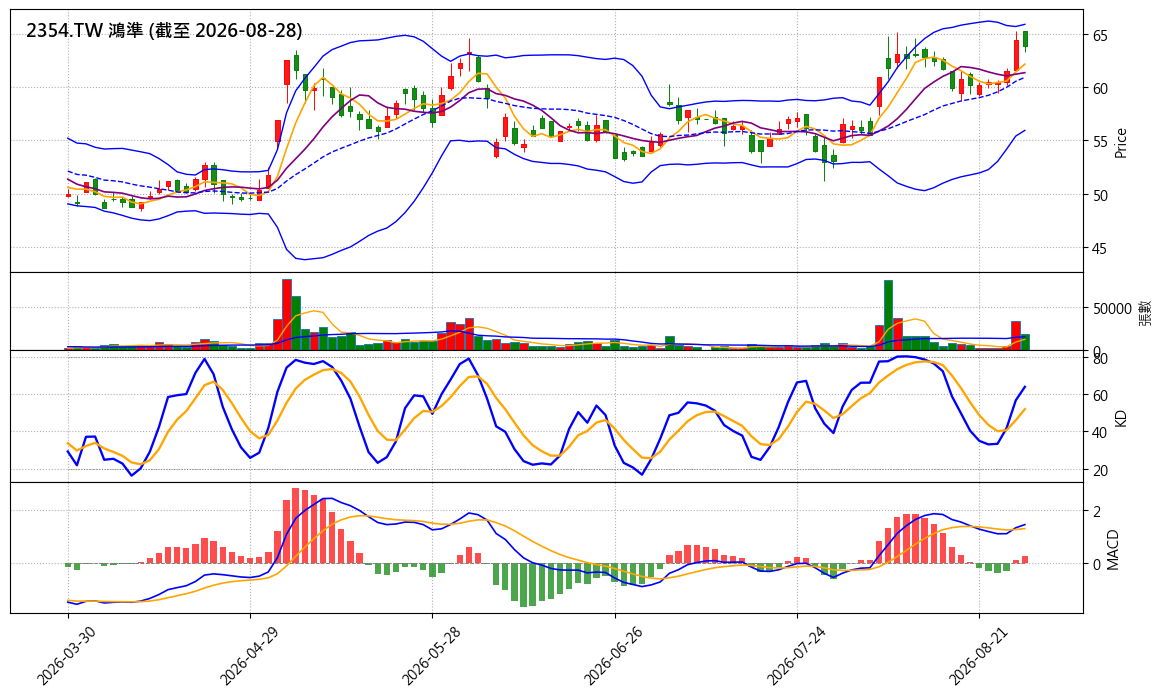Click volume tick value 50000

[x=1111, y=309]
